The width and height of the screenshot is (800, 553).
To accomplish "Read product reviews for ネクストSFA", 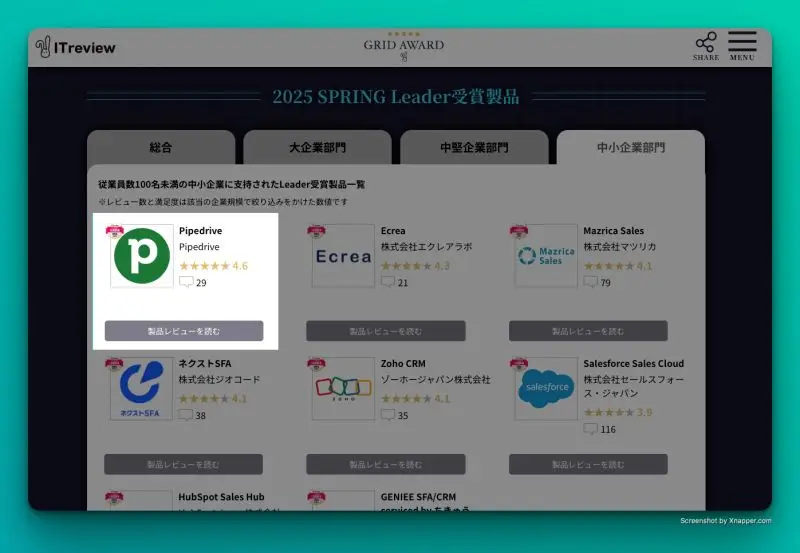I will [184, 464].
